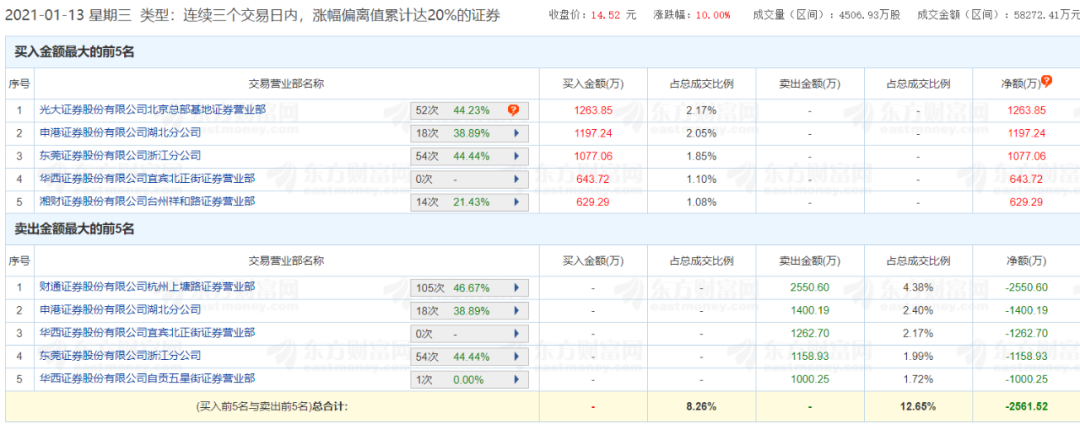This screenshot has width=1080, height=424.
Task: Click the 105次 46.67% stats box for 财通证券
Action: [458, 287]
